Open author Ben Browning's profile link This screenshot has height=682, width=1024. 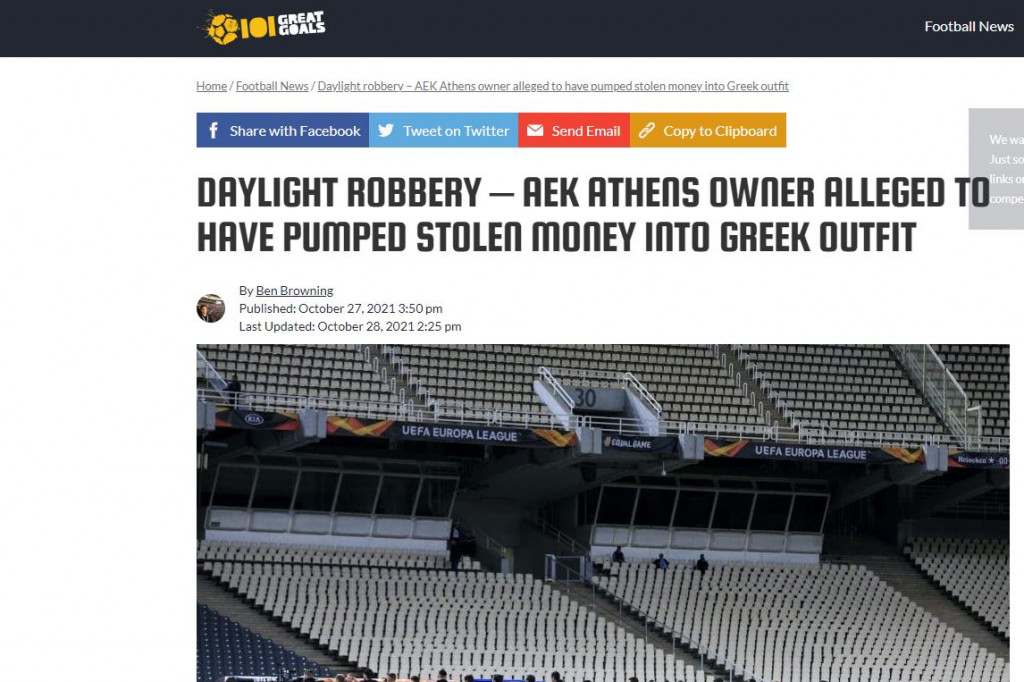295,291
